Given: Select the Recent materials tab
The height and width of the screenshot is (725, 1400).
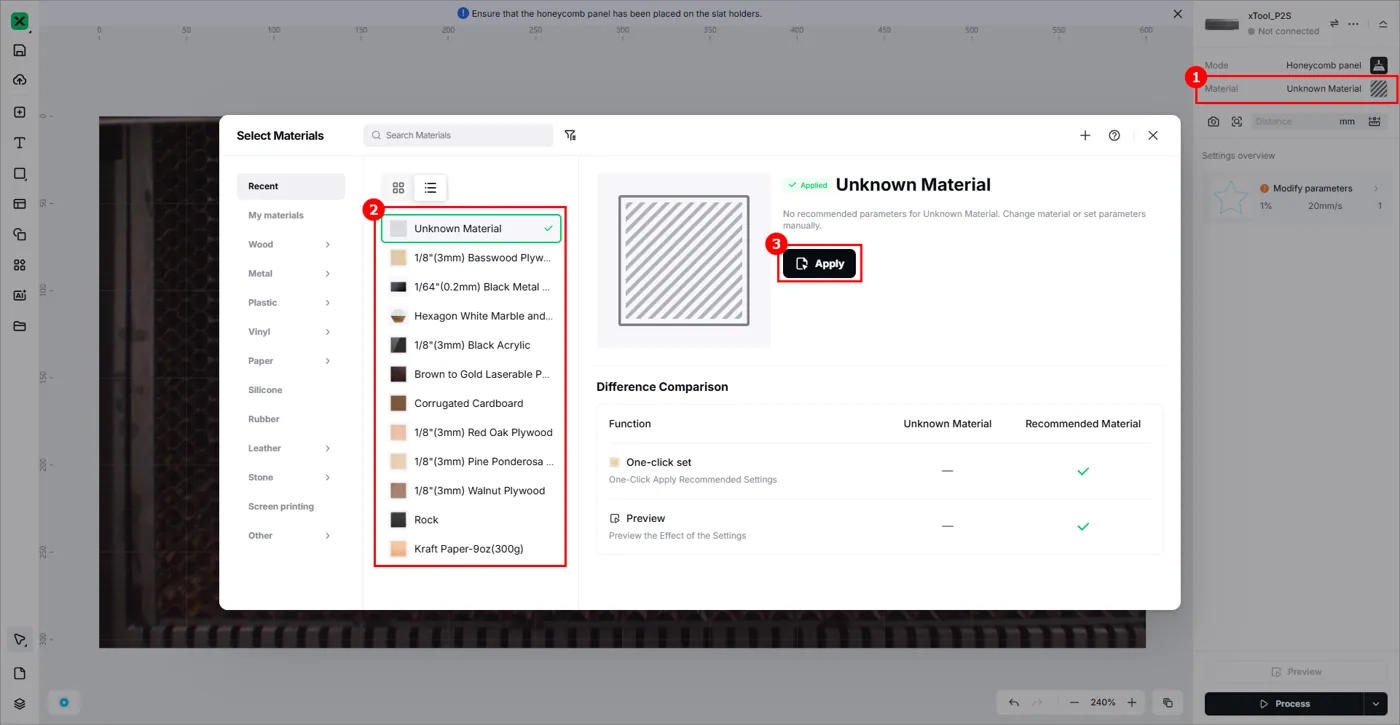Looking at the screenshot, I should [291, 186].
